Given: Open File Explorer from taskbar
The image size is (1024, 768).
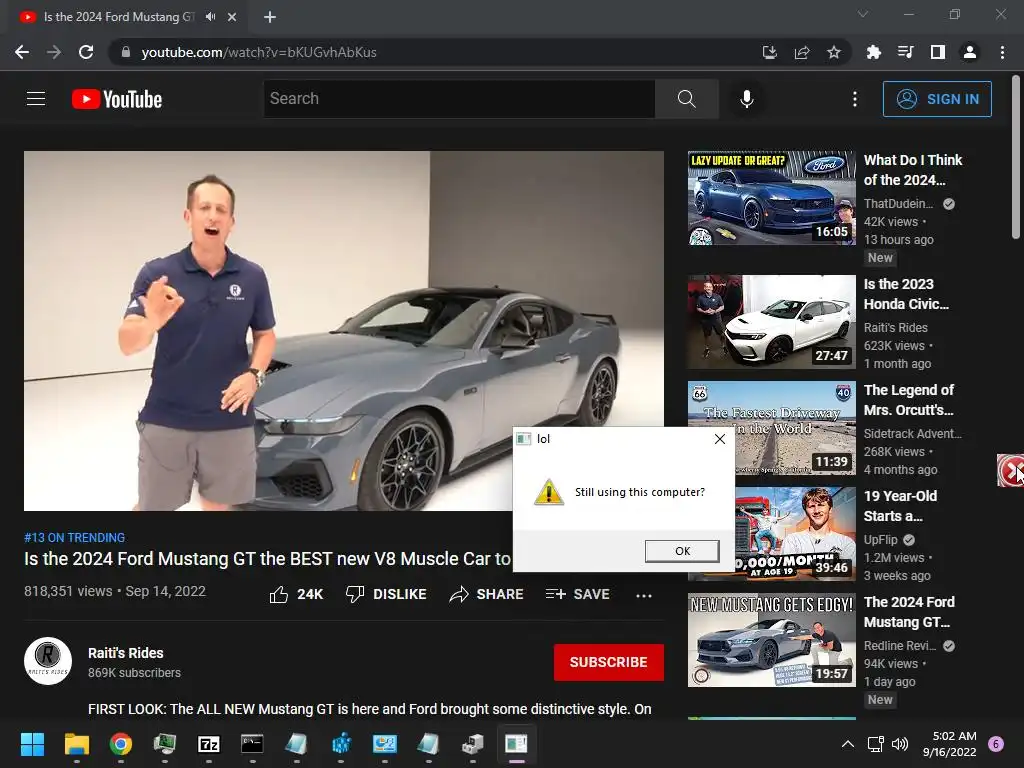Looking at the screenshot, I should (x=76, y=744).
